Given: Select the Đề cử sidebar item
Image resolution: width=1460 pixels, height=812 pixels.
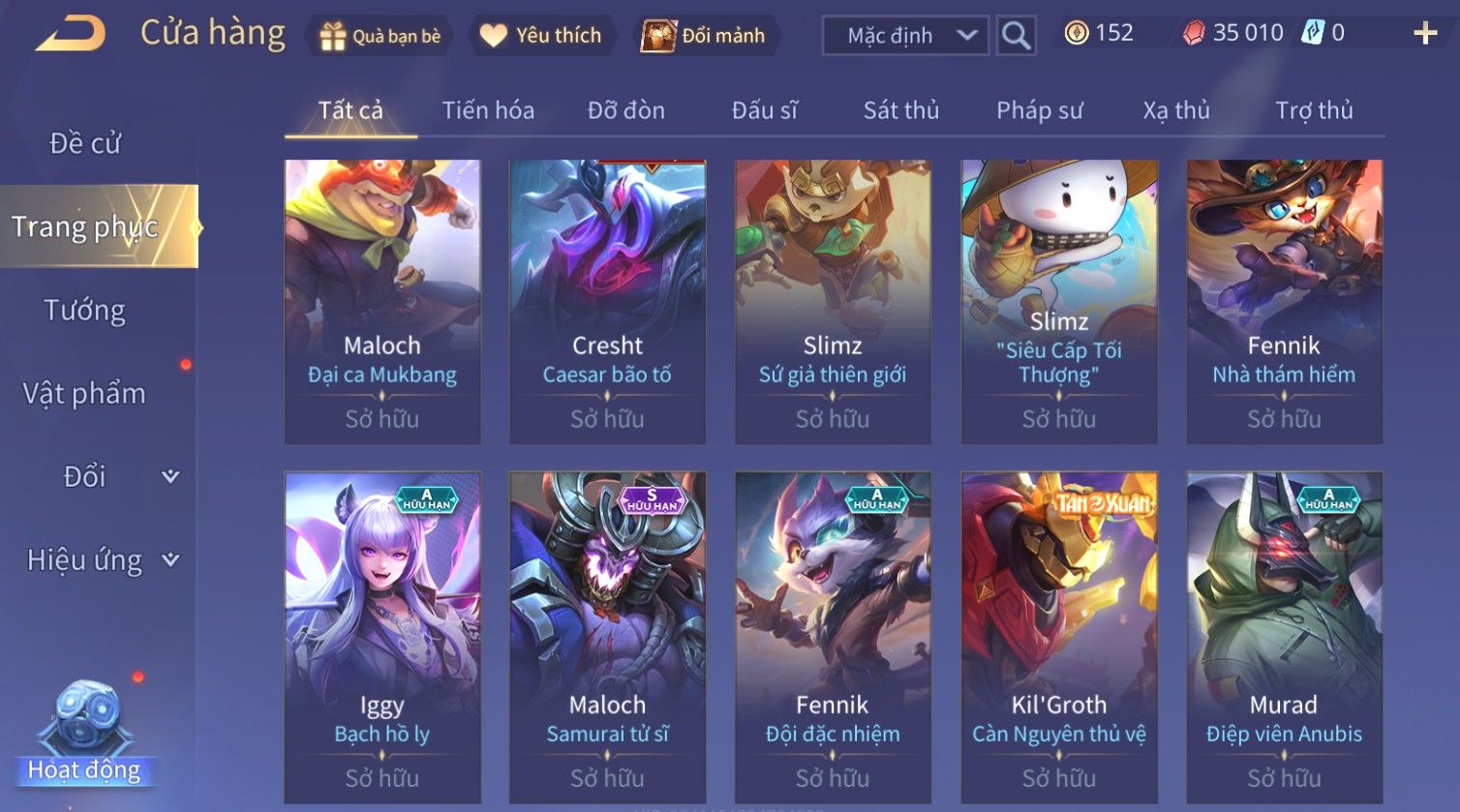Looking at the screenshot, I should point(85,143).
